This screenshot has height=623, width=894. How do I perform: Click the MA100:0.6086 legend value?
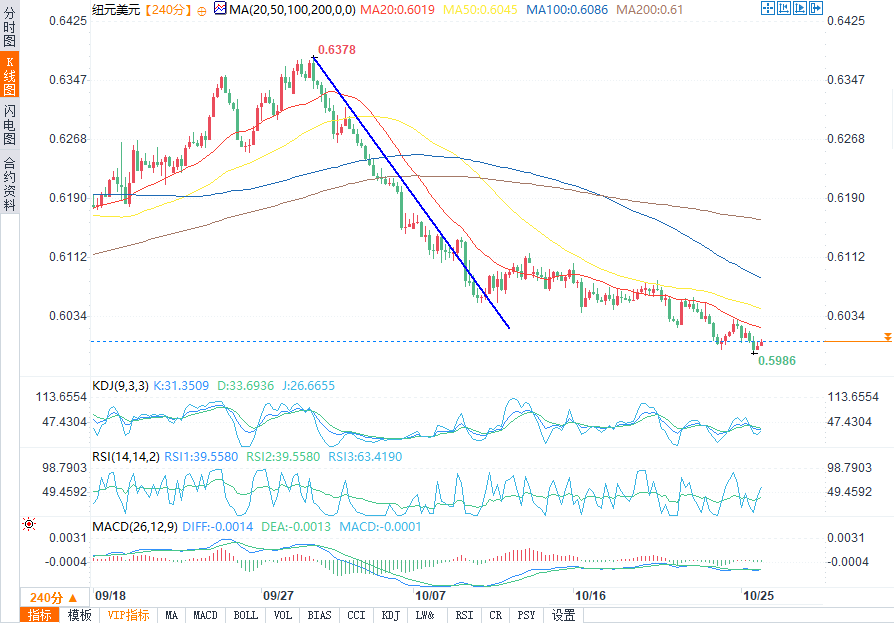(567, 10)
